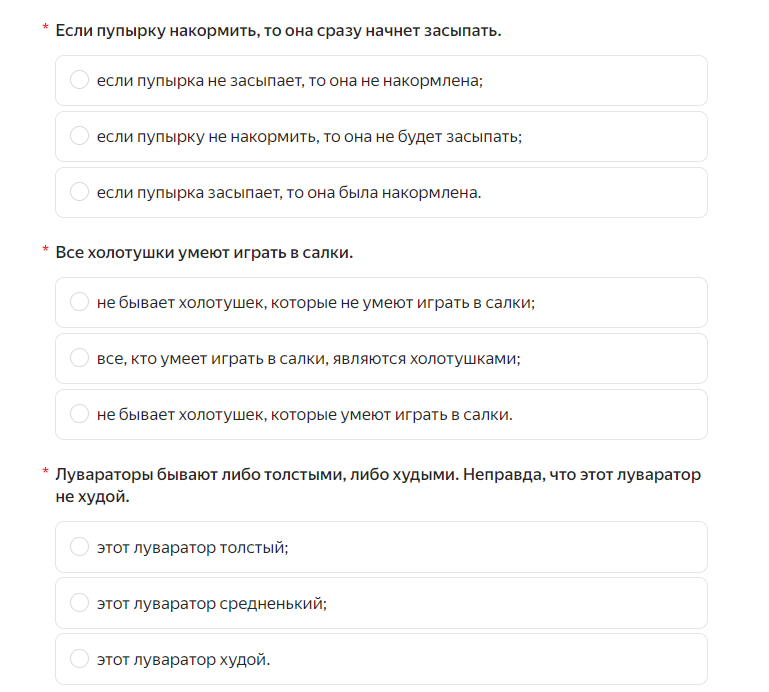Mark radio for 'не бывает холотушек, которые умеют играть в салки.'
769x692 pixels.
[79, 413]
